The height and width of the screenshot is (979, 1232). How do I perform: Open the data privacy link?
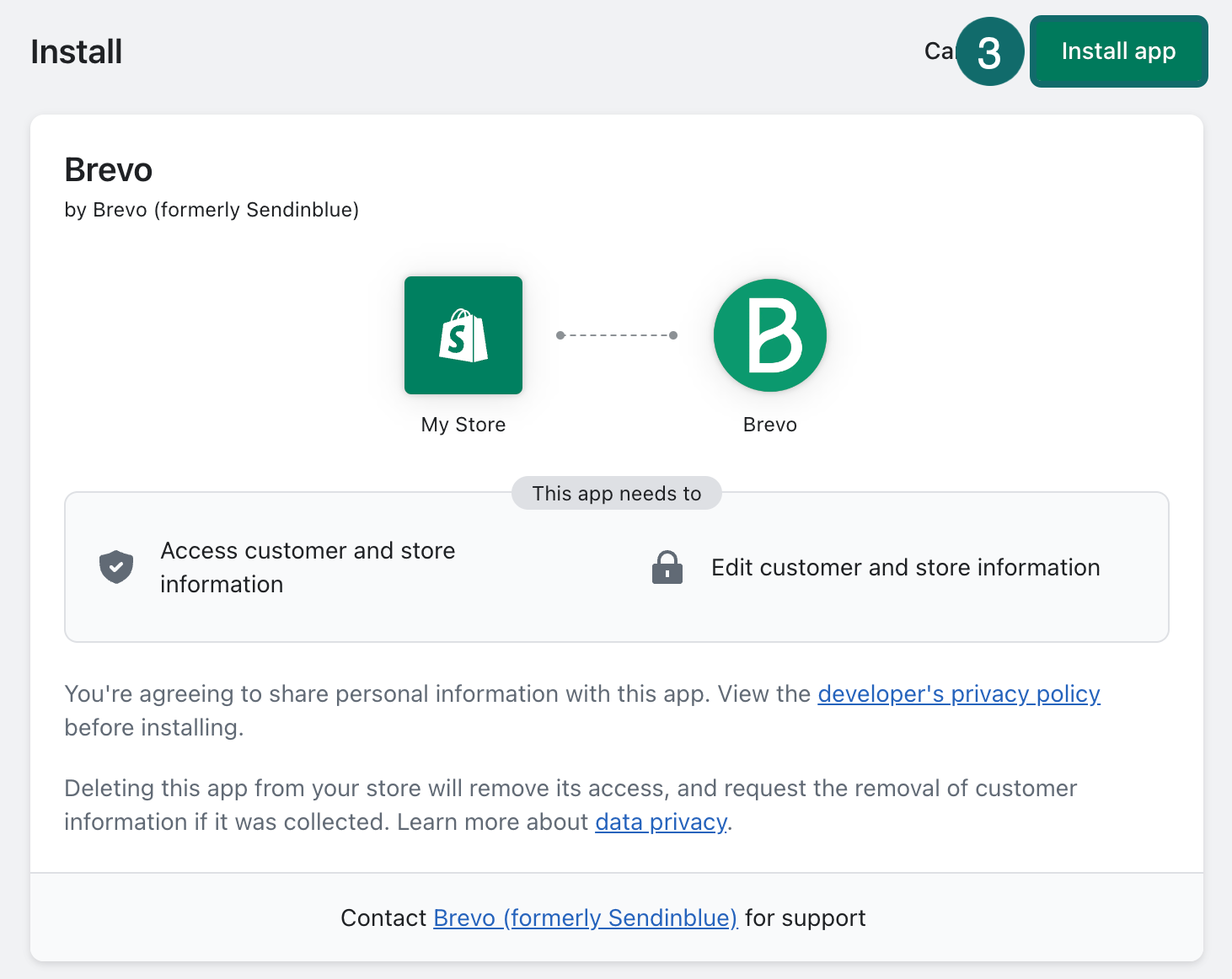(661, 821)
